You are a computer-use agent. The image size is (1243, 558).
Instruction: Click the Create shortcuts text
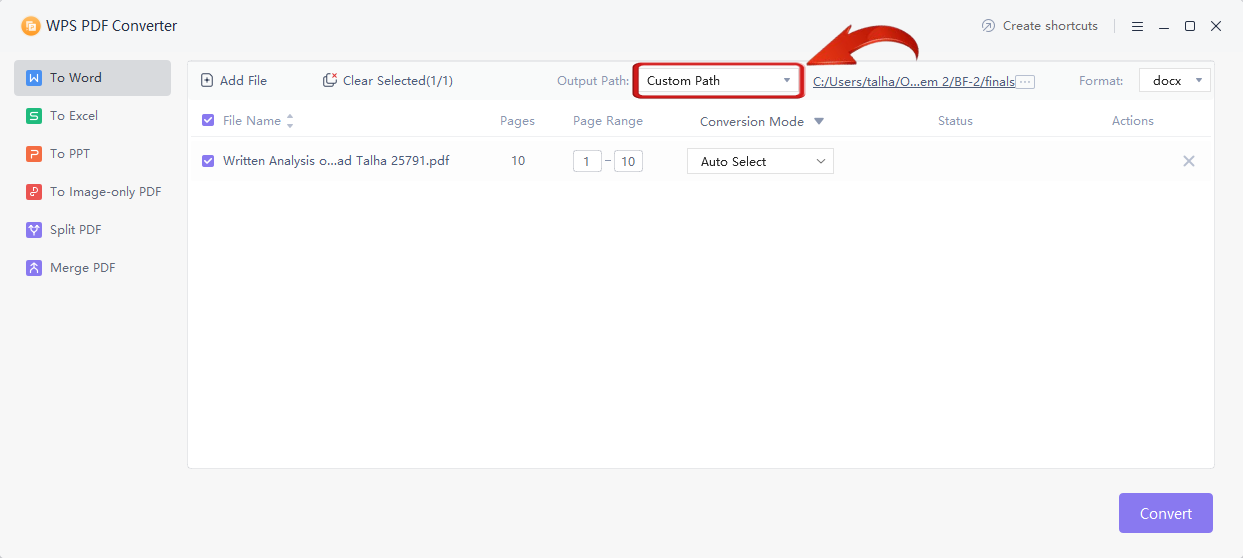(1050, 26)
